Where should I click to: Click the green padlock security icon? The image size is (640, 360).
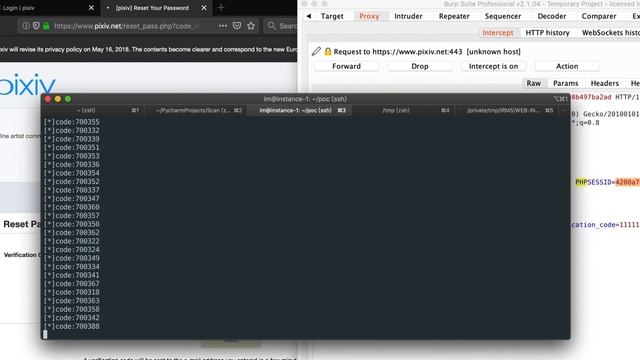(x=46, y=26)
